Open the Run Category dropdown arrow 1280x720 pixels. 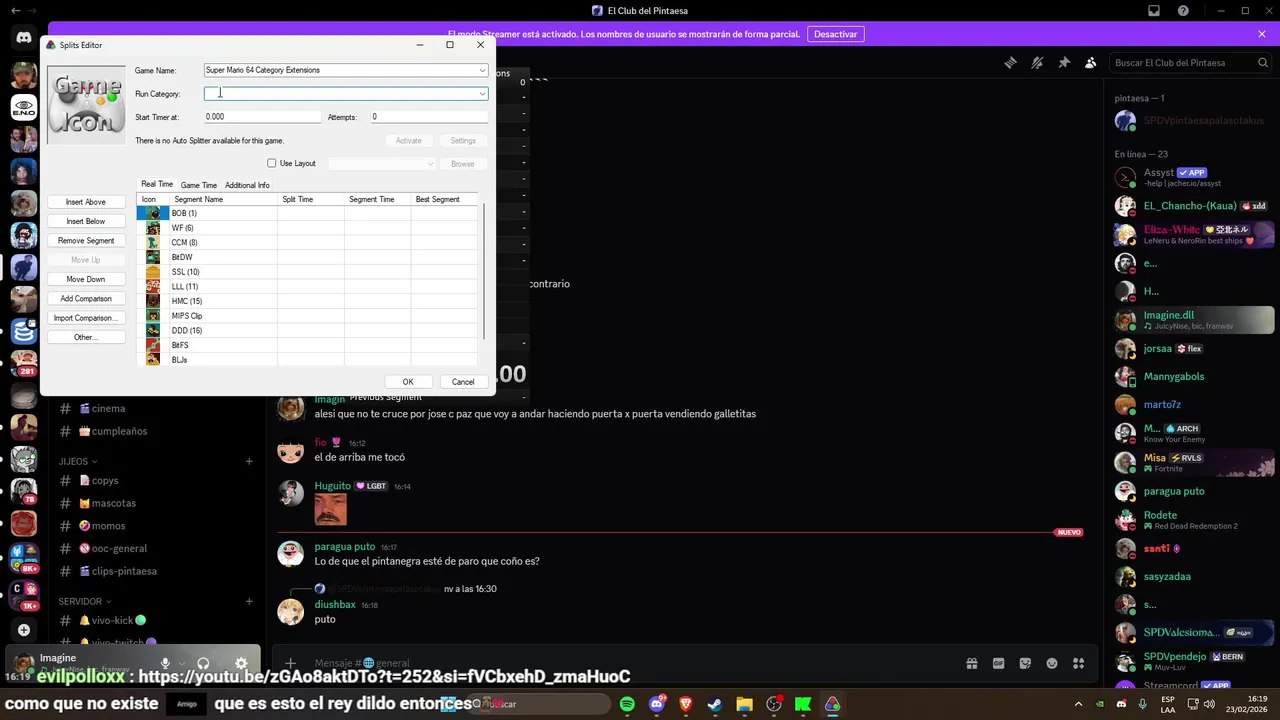pyautogui.click(x=482, y=94)
